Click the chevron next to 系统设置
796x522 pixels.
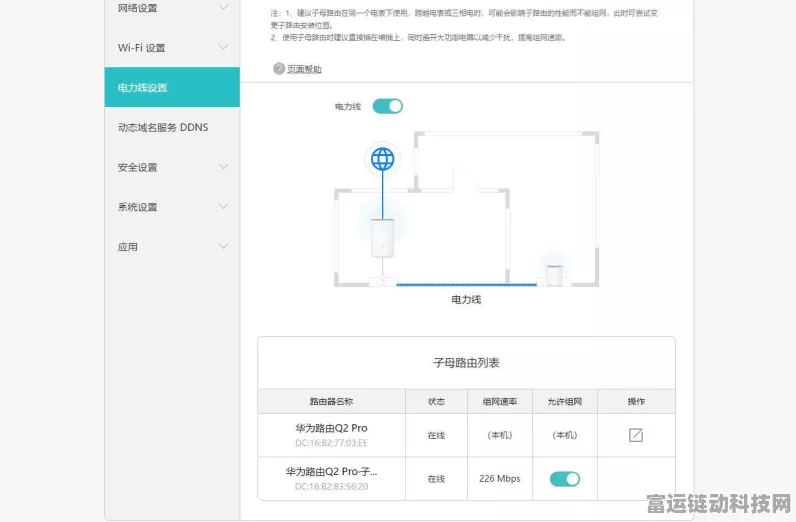click(223, 206)
